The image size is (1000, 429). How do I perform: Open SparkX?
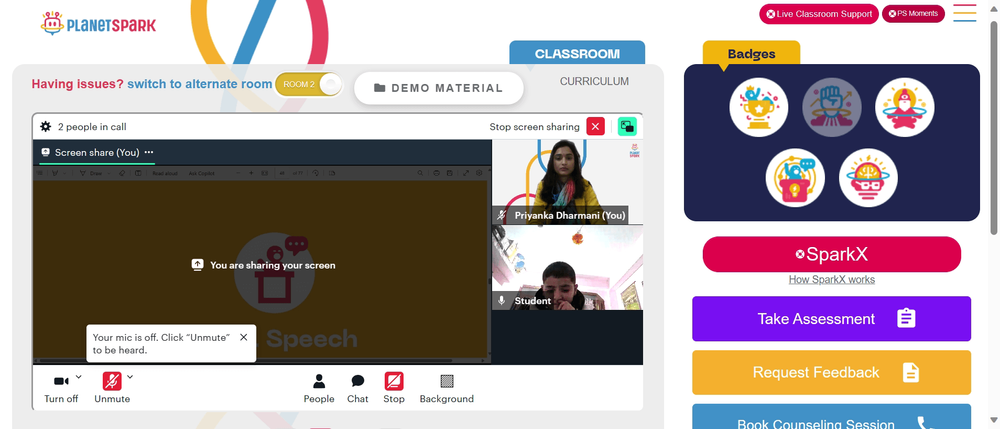832,254
